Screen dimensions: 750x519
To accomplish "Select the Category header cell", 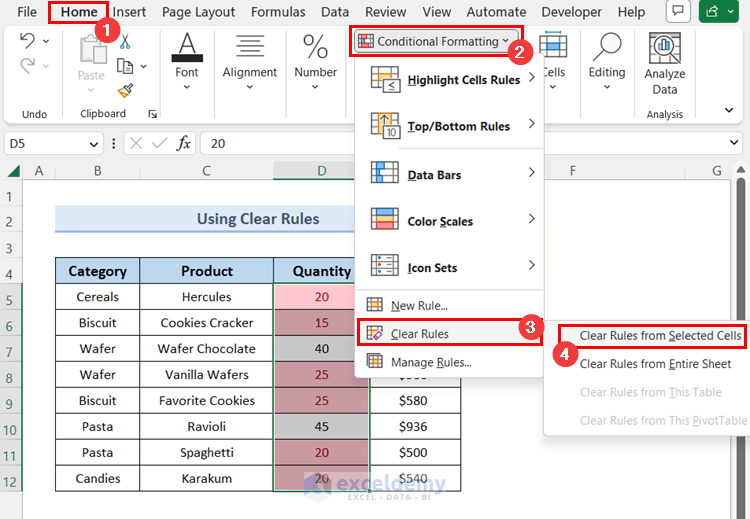I will (x=98, y=271).
